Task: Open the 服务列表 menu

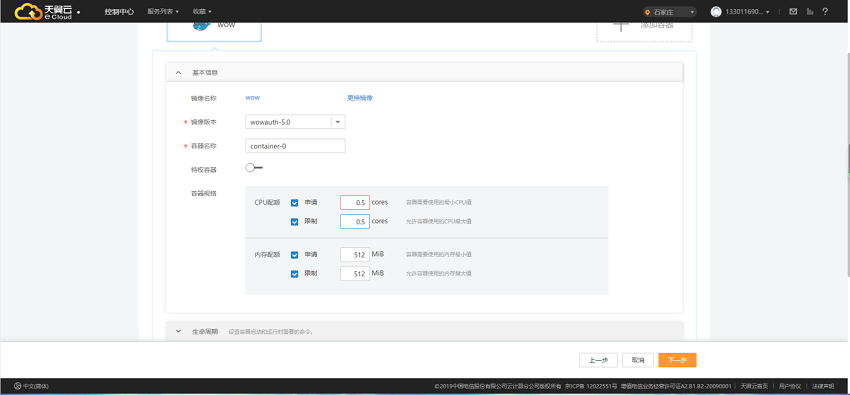Action: click(163, 11)
